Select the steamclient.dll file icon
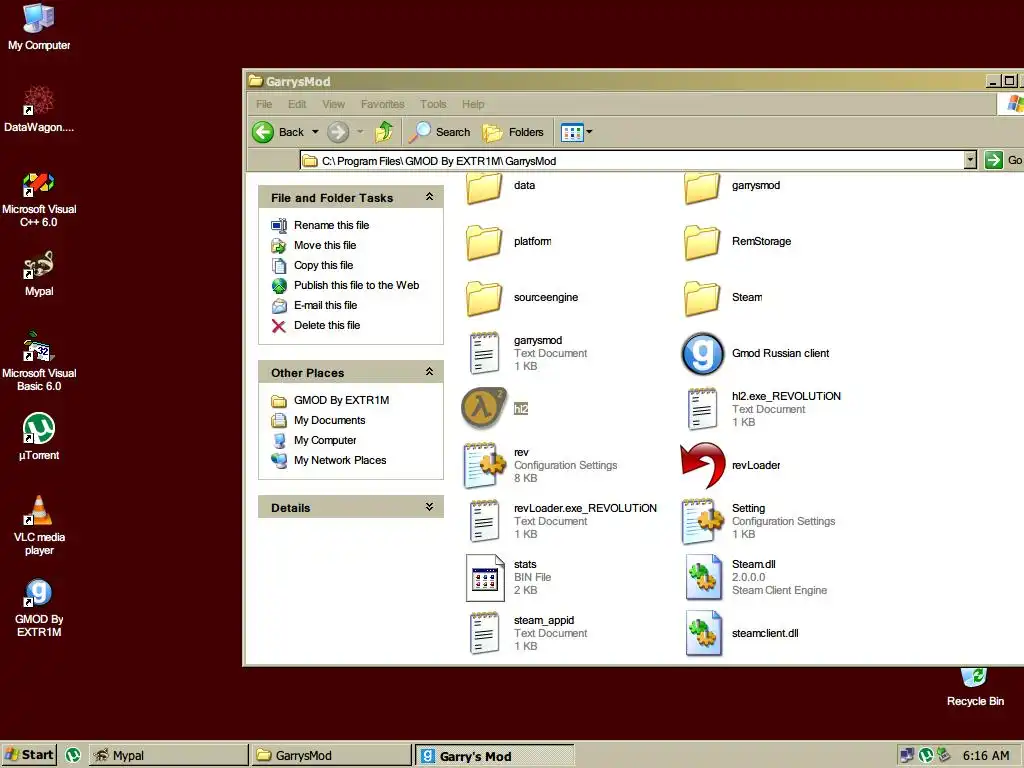 pyautogui.click(x=703, y=633)
